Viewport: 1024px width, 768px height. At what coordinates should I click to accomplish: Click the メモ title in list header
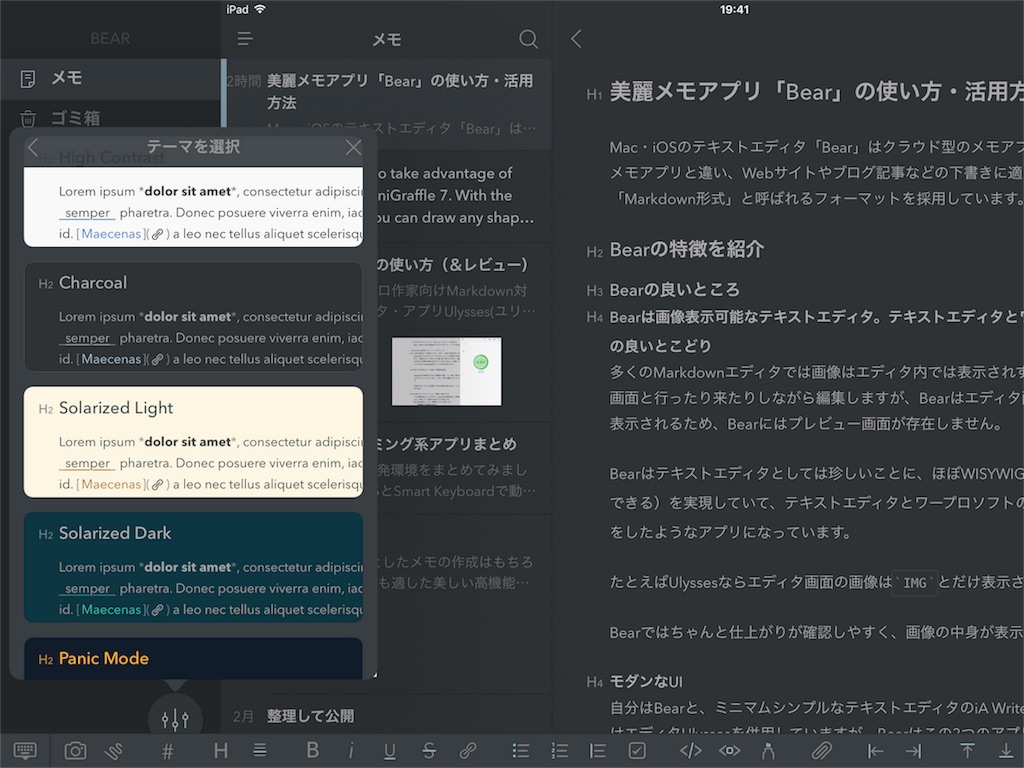(x=387, y=40)
